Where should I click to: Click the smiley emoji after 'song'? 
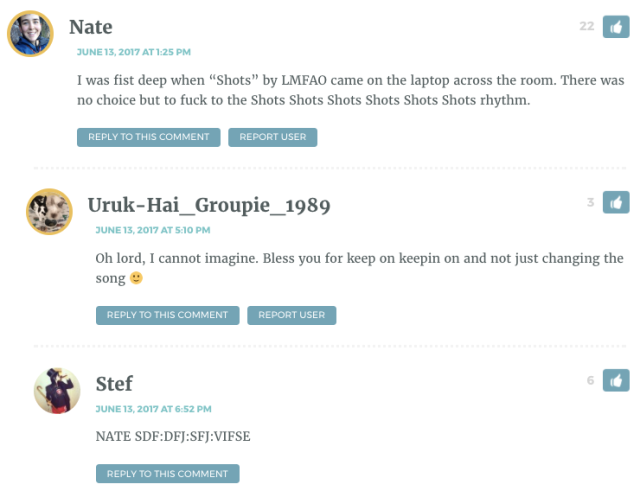coord(136,278)
